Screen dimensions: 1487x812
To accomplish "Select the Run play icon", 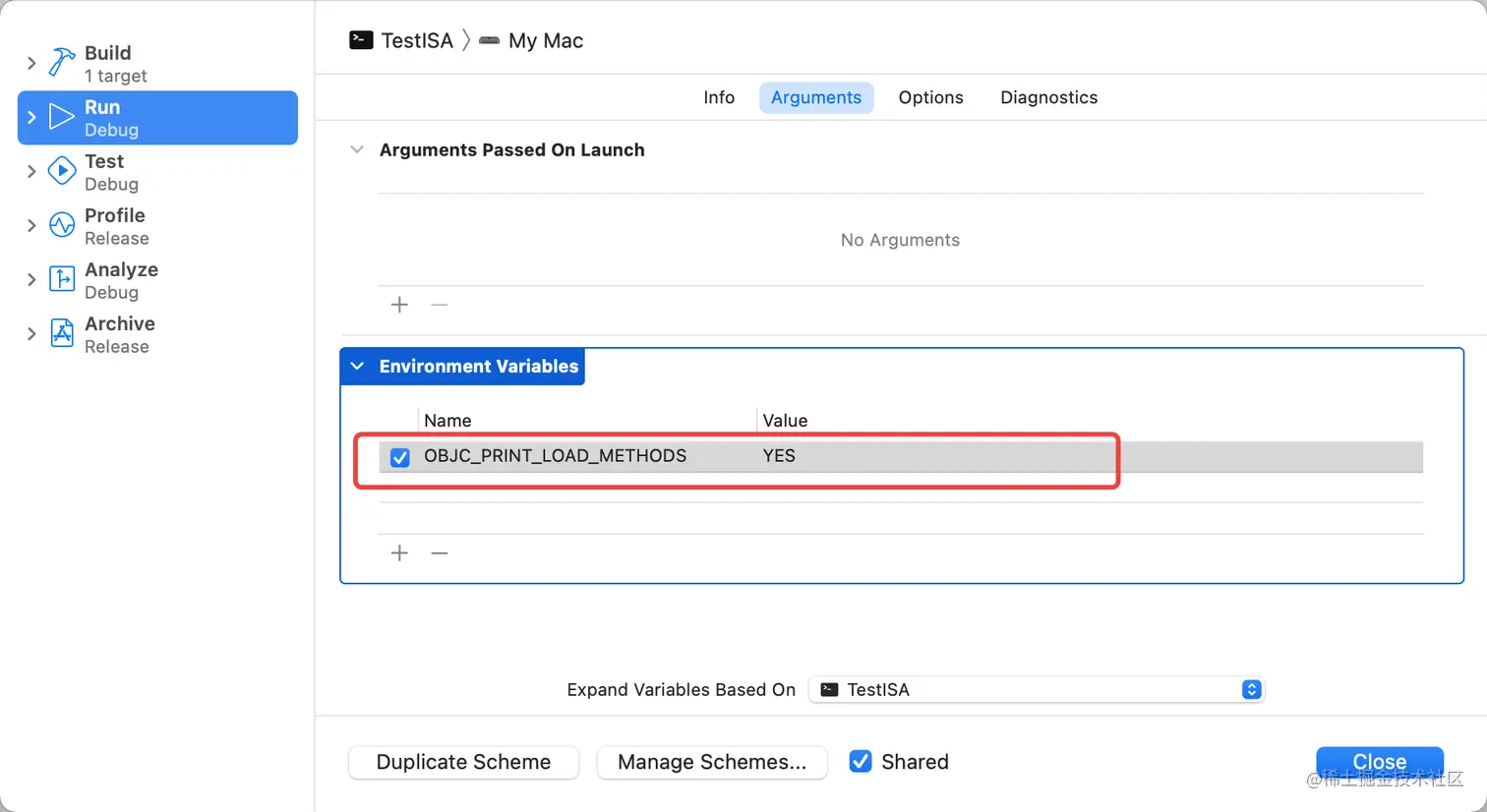I will click(62, 117).
